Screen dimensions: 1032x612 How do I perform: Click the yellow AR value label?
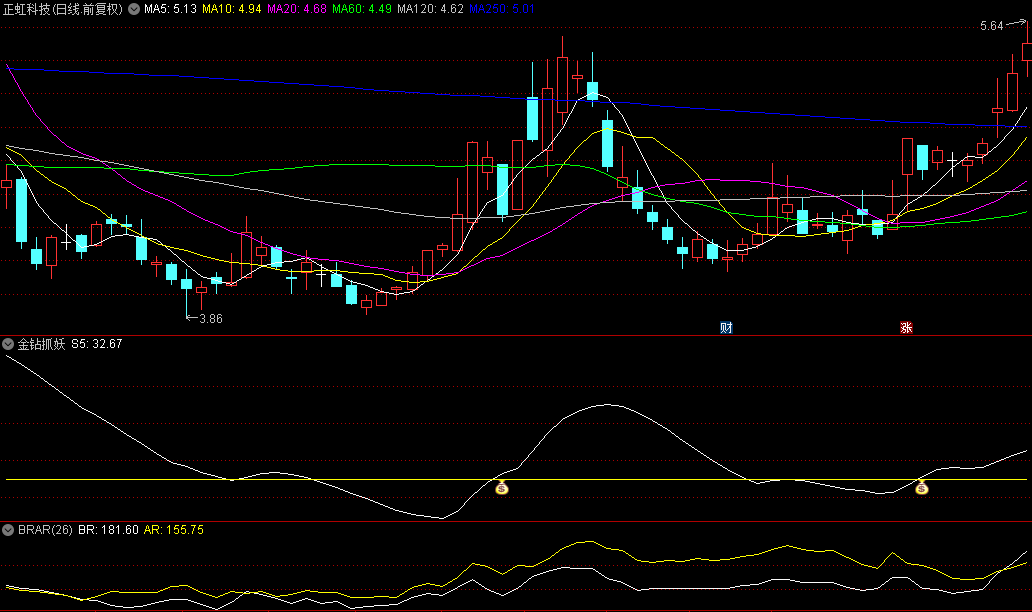pyautogui.click(x=174, y=529)
